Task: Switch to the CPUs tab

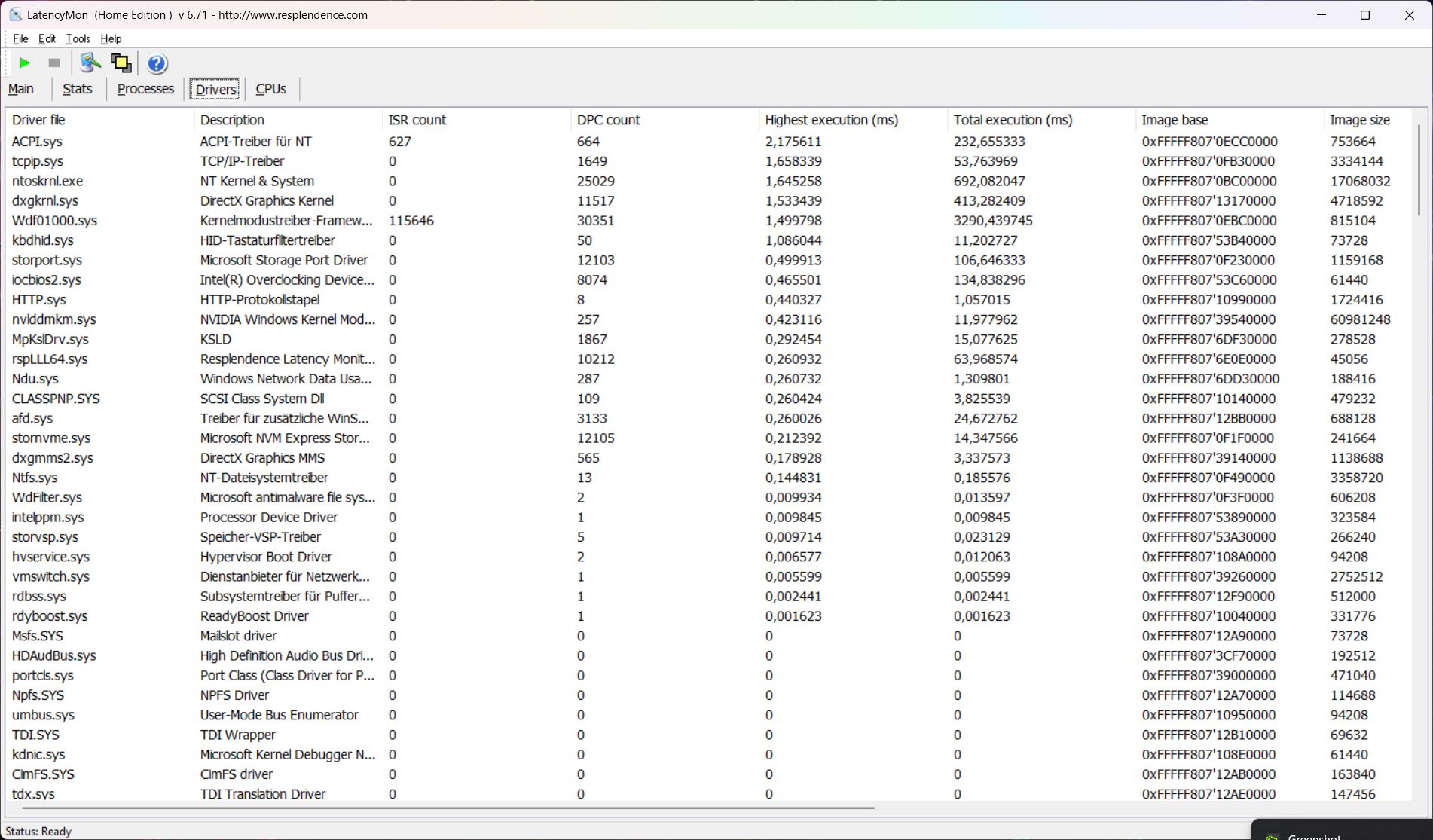Action: [x=270, y=89]
